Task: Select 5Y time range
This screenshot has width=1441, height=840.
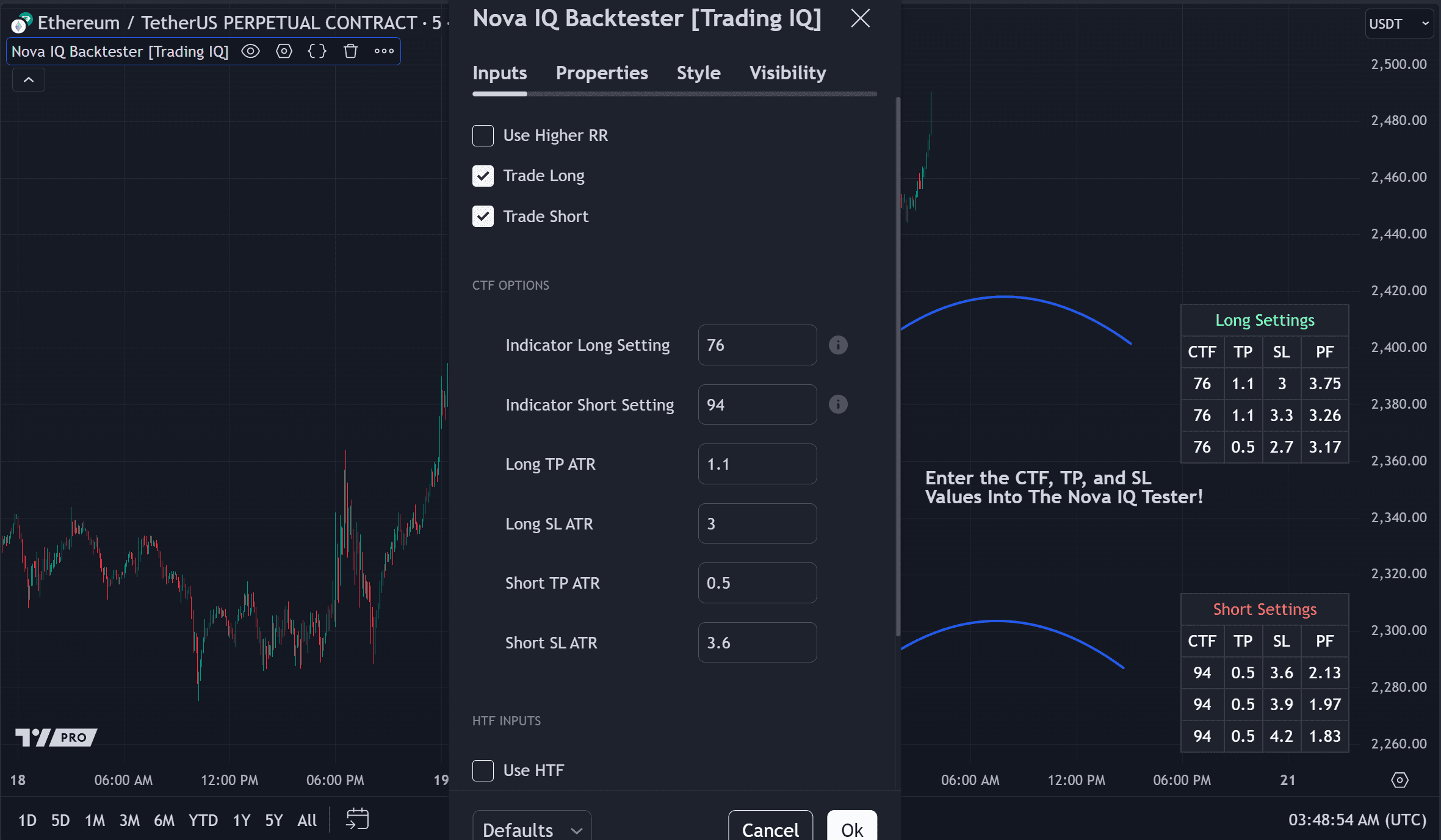Action: [274, 820]
